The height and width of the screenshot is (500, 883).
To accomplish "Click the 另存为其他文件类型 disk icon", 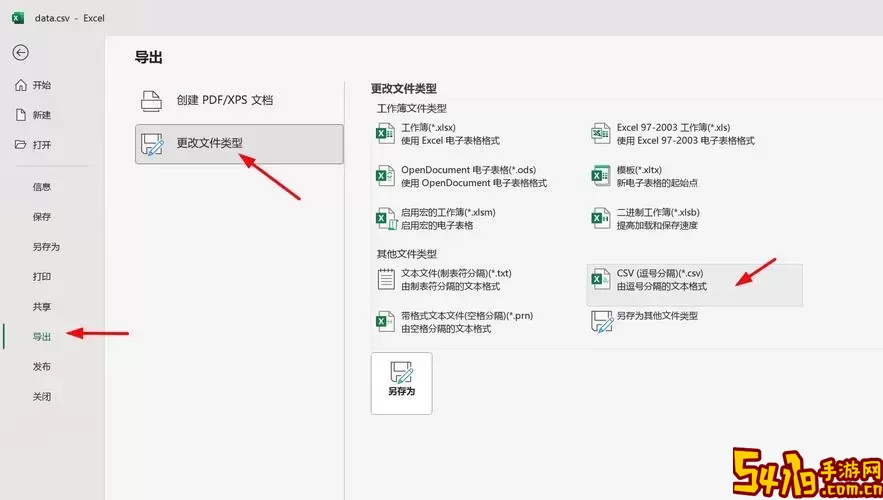I will [602, 322].
